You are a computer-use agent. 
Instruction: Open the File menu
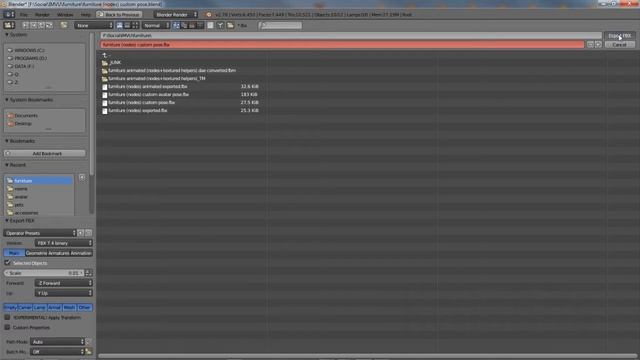24,14
